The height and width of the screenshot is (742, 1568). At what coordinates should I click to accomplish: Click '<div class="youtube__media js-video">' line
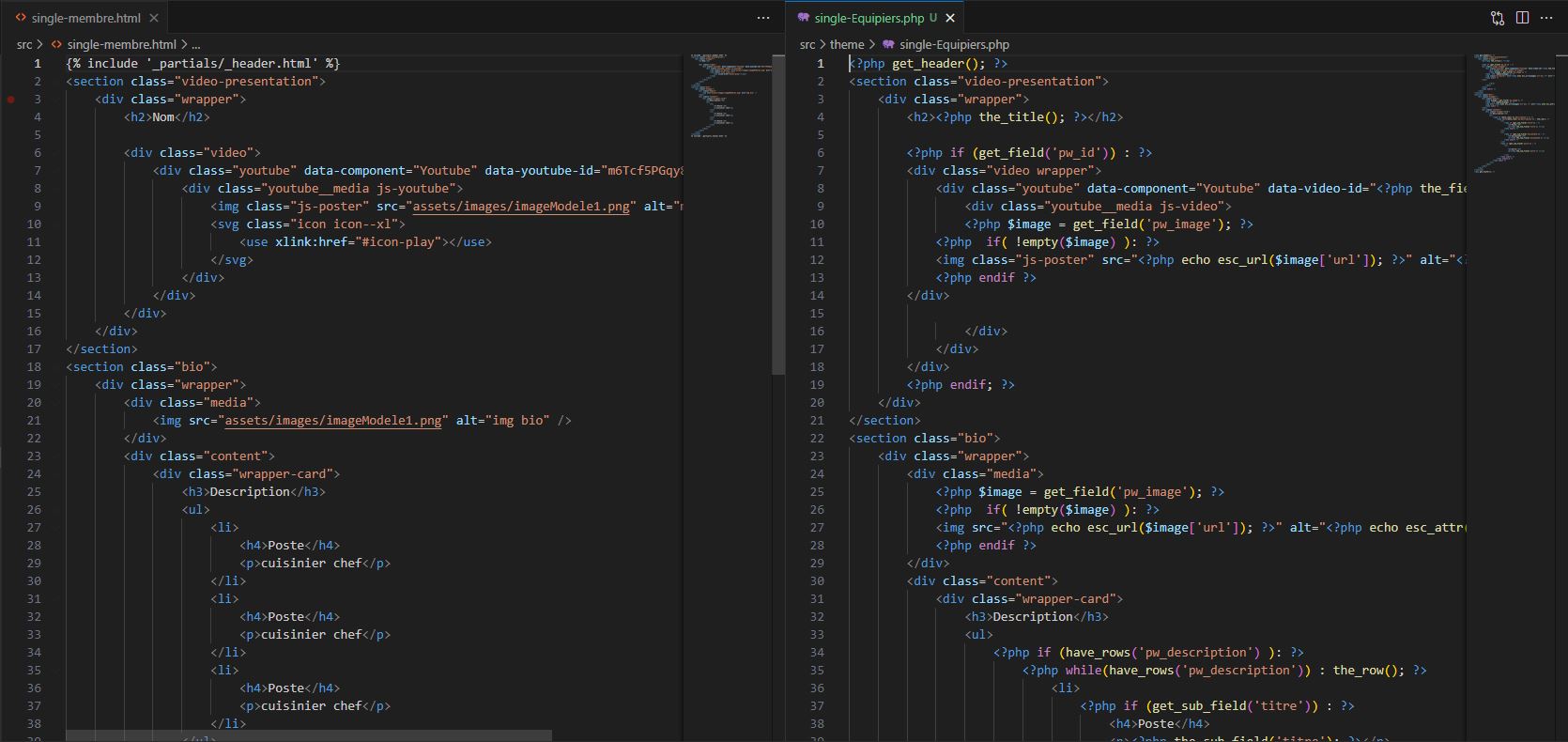[1099, 206]
